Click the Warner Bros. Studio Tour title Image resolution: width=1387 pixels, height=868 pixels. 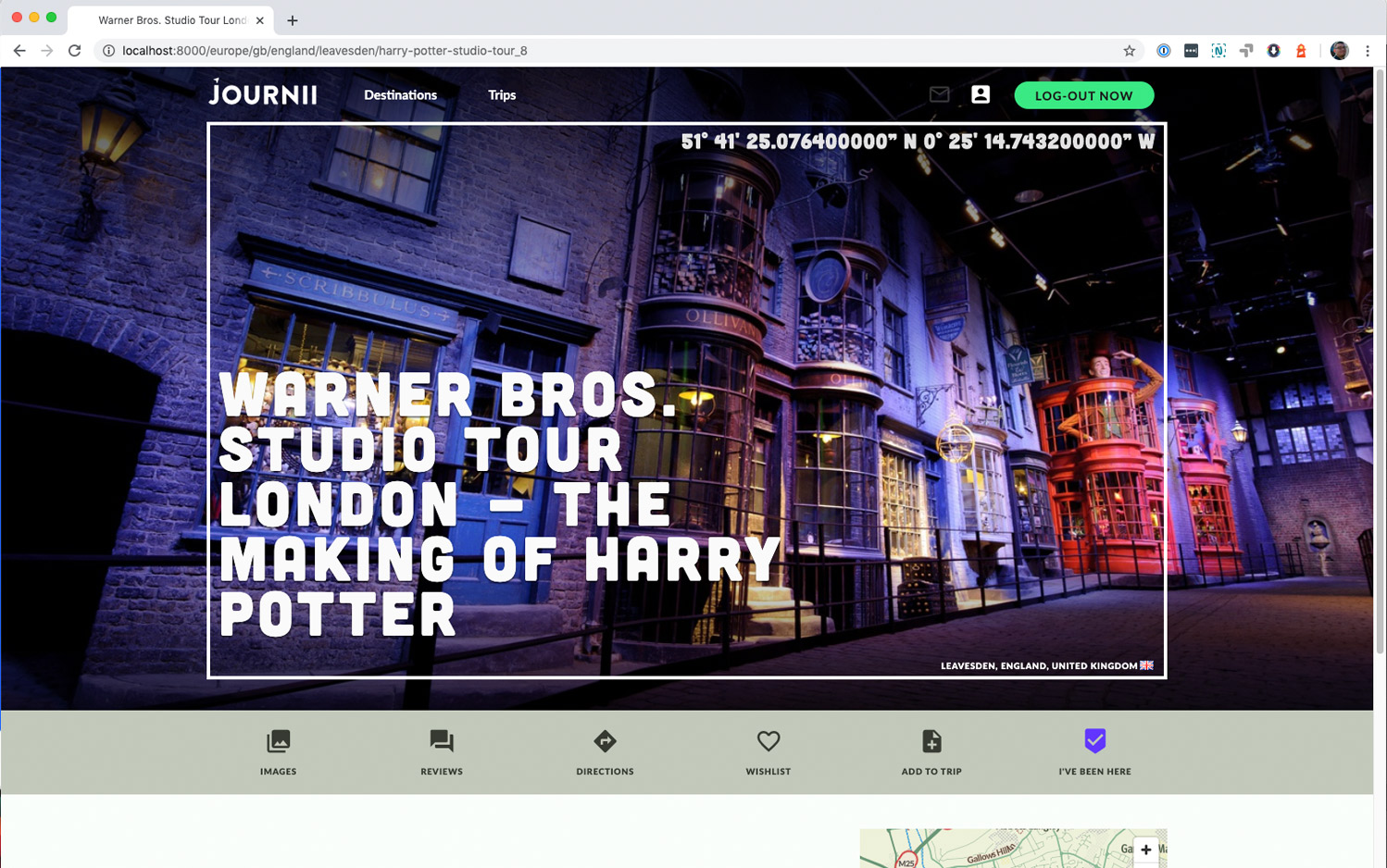tap(500, 504)
